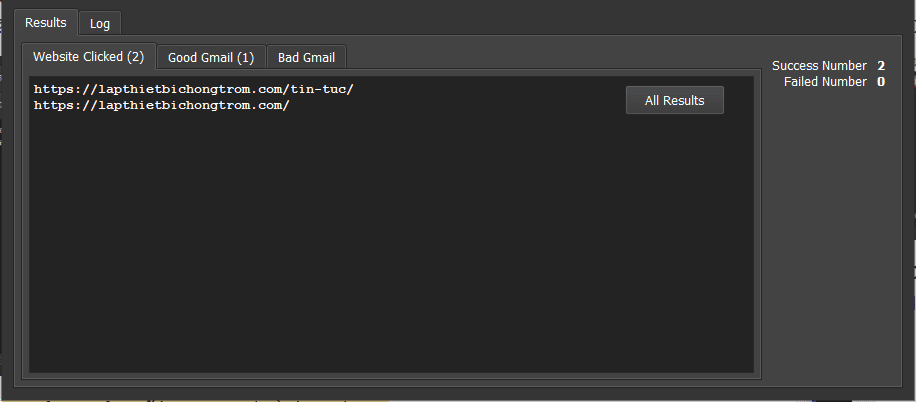Click the blank line below the second URL
Screen dimensions: 916x402
point(160,121)
